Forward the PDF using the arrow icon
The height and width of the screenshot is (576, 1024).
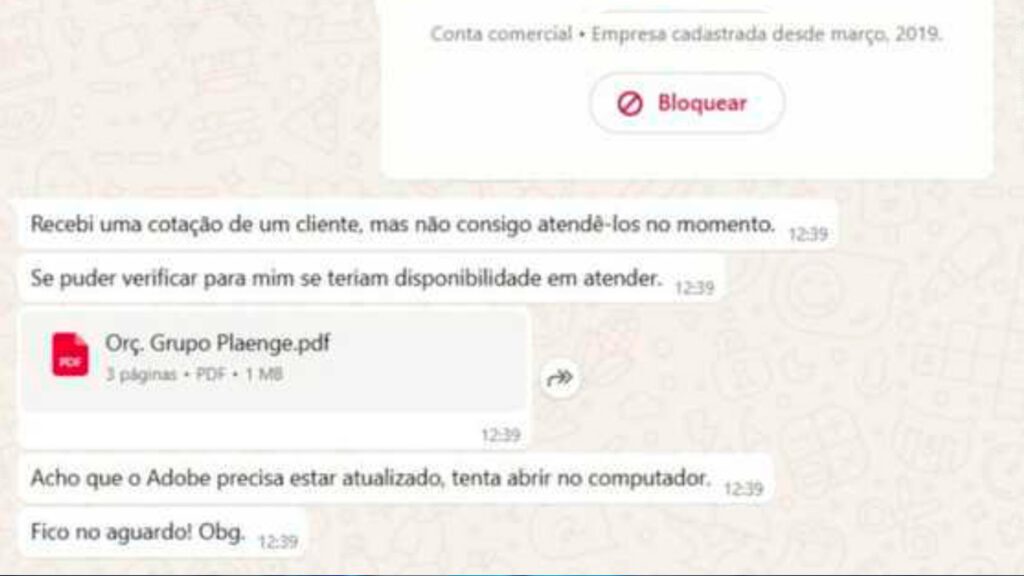[560, 377]
